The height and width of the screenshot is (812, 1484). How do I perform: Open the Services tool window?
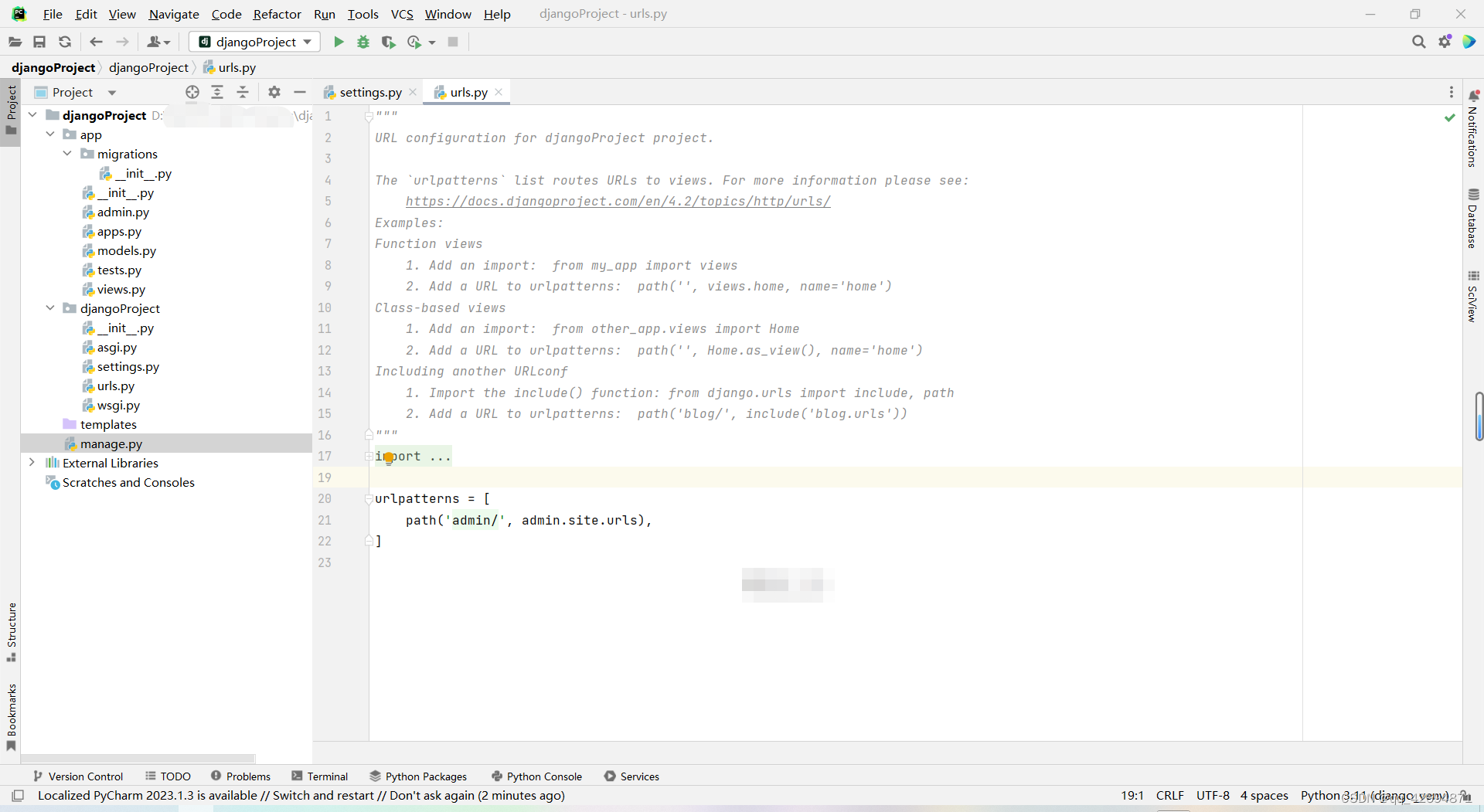tap(631, 776)
